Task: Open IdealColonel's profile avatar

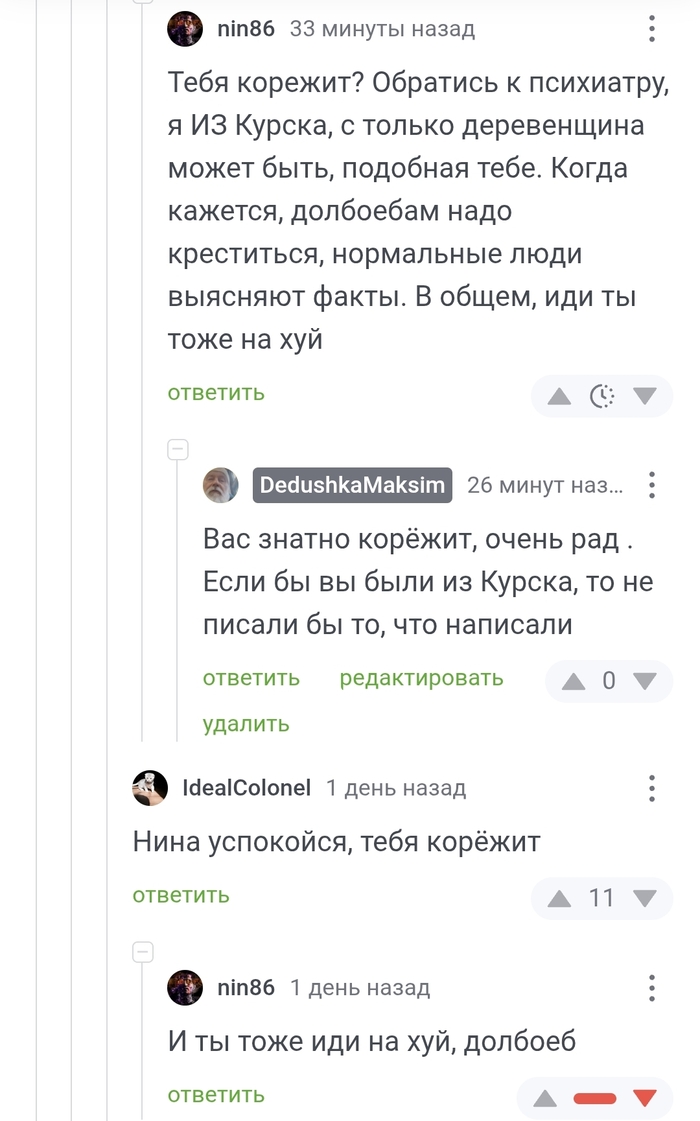Action: click(x=150, y=788)
